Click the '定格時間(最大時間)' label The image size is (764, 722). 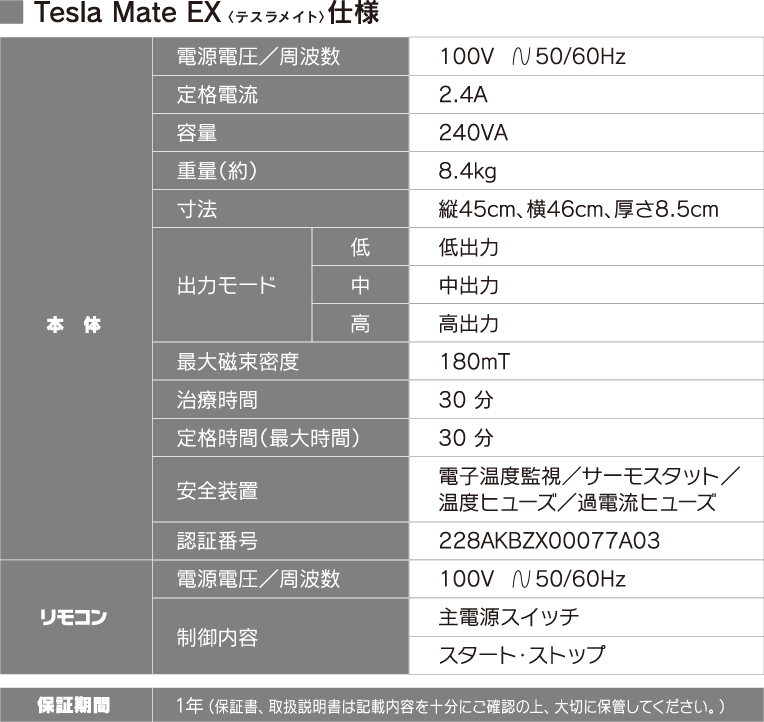(x=268, y=437)
